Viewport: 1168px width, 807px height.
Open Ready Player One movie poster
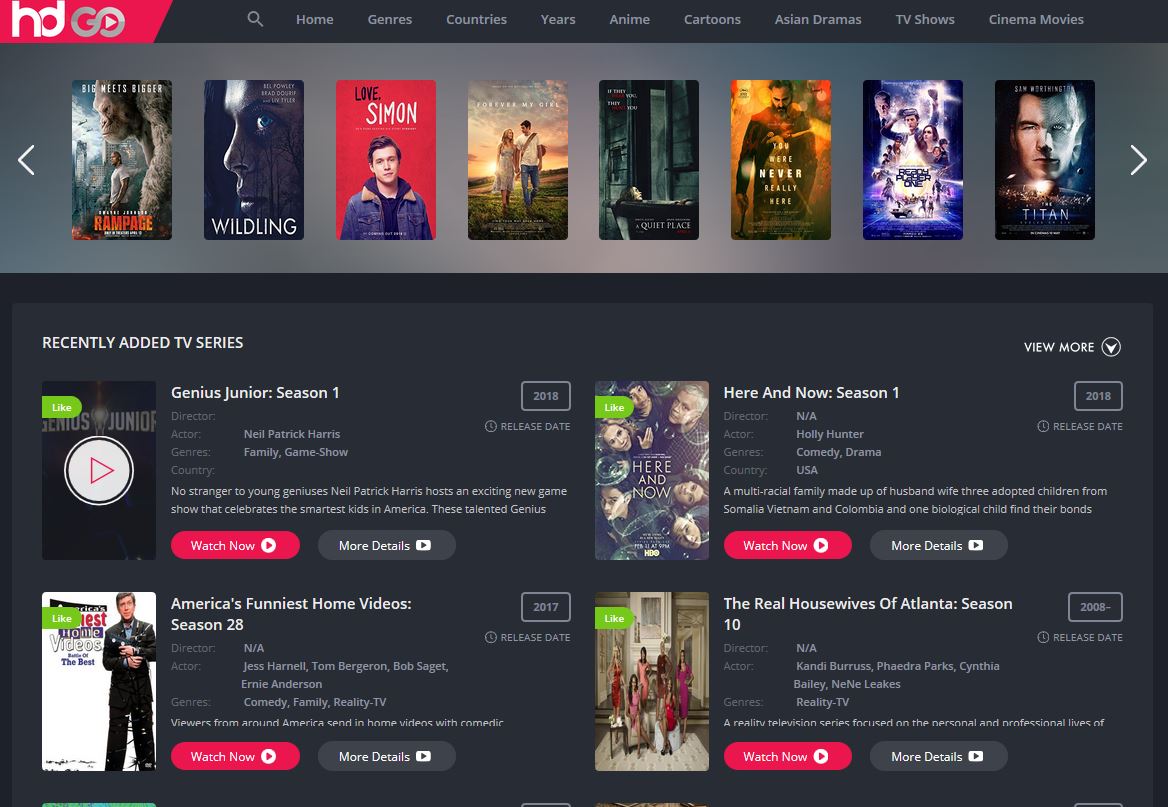coord(912,160)
